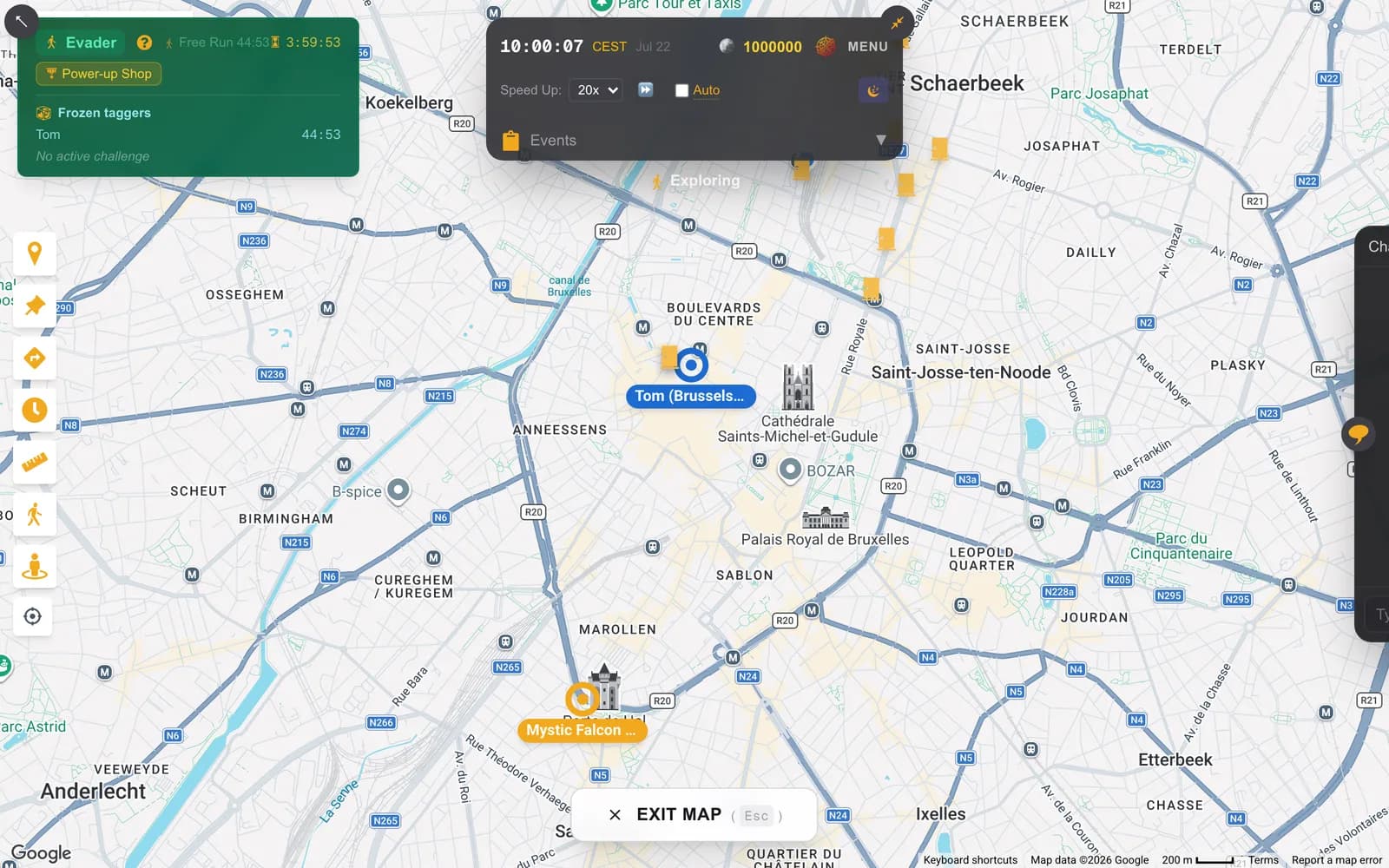Click the 1000000 coin balance
The height and width of the screenshot is (868, 1389).
click(x=773, y=47)
